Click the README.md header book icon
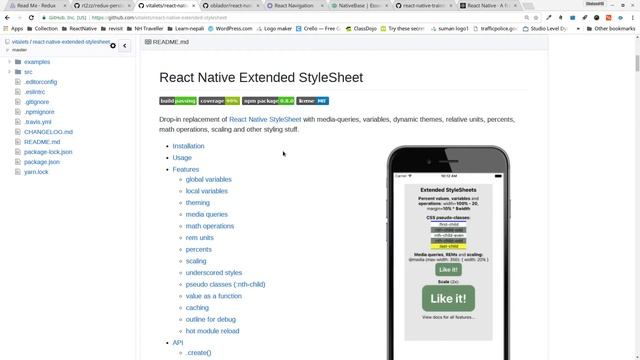Viewport: 640px width, 360px height. click(148, 42)
